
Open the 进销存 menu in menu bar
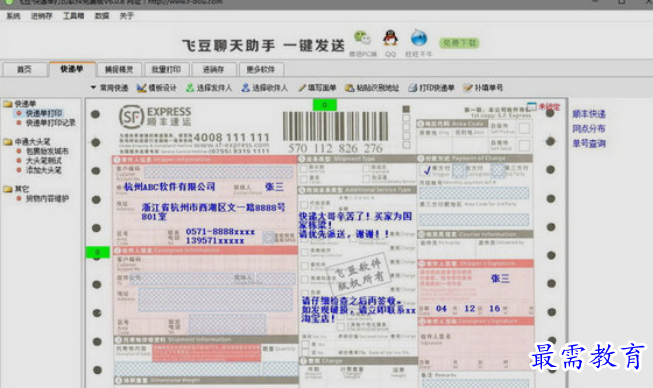pyautogui.click(x=42, y=16)
